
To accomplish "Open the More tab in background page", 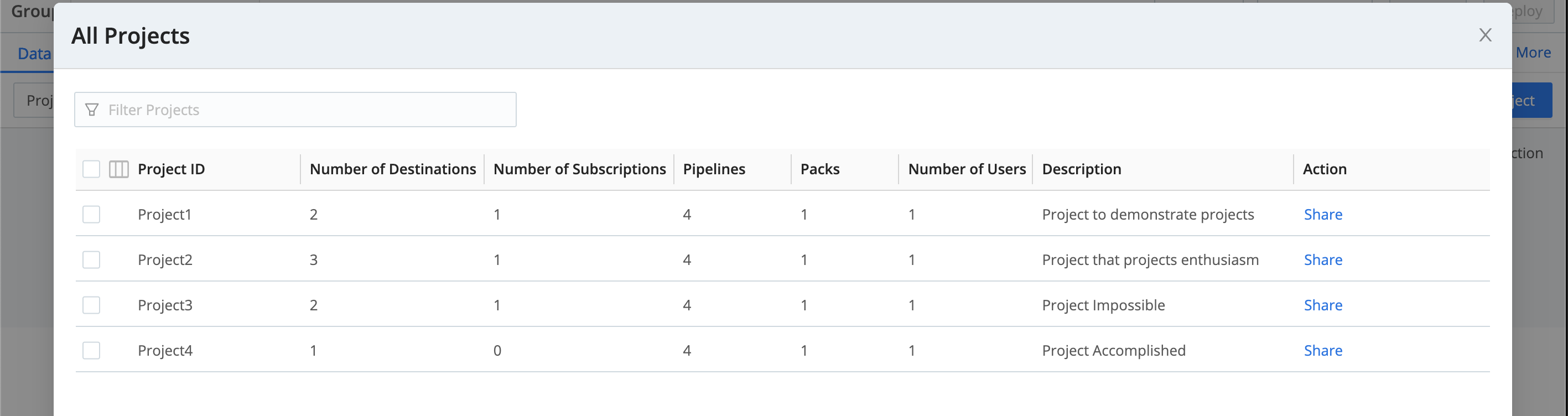I will 1533,53.
